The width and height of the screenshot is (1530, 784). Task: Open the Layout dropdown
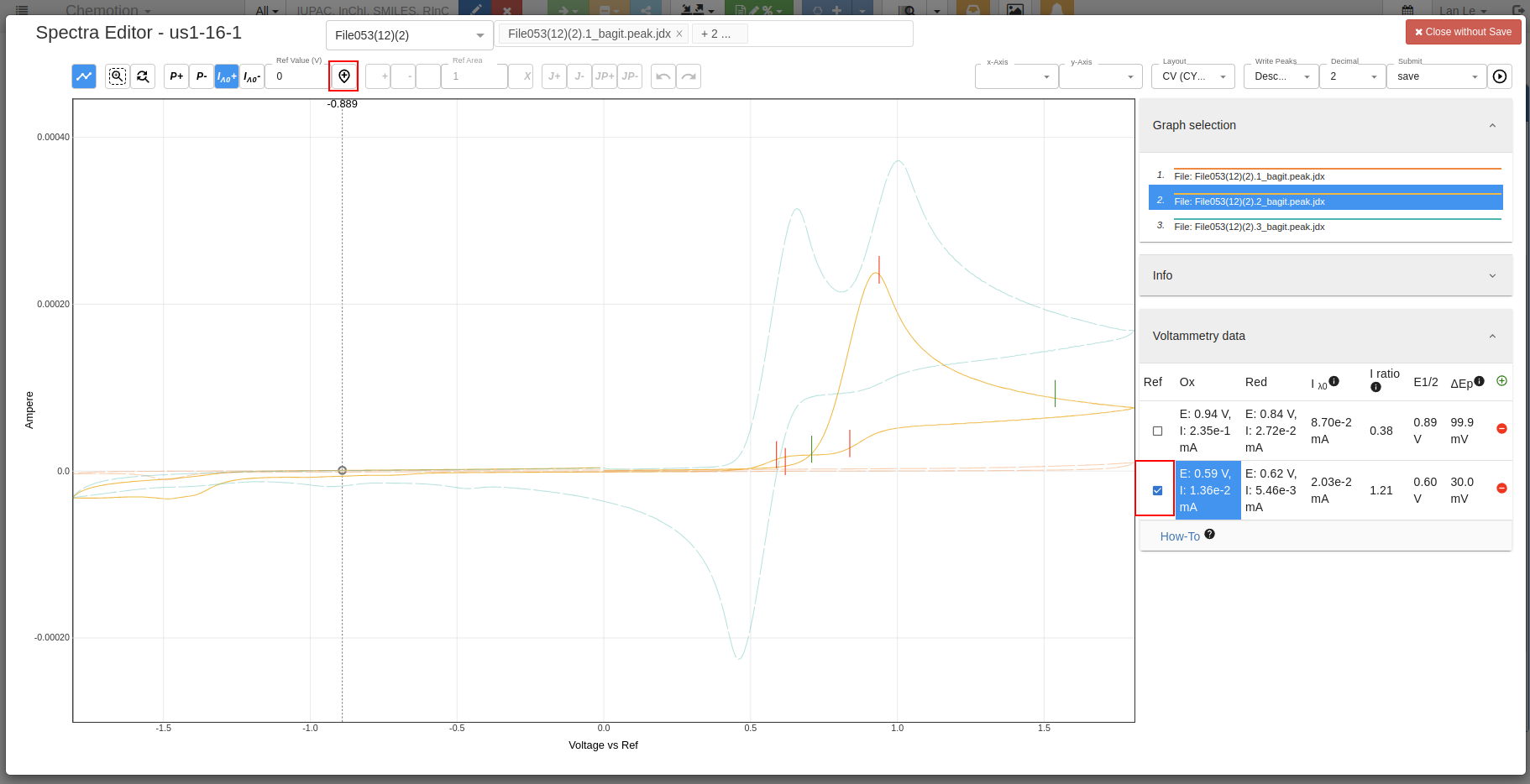point(1193,76)
